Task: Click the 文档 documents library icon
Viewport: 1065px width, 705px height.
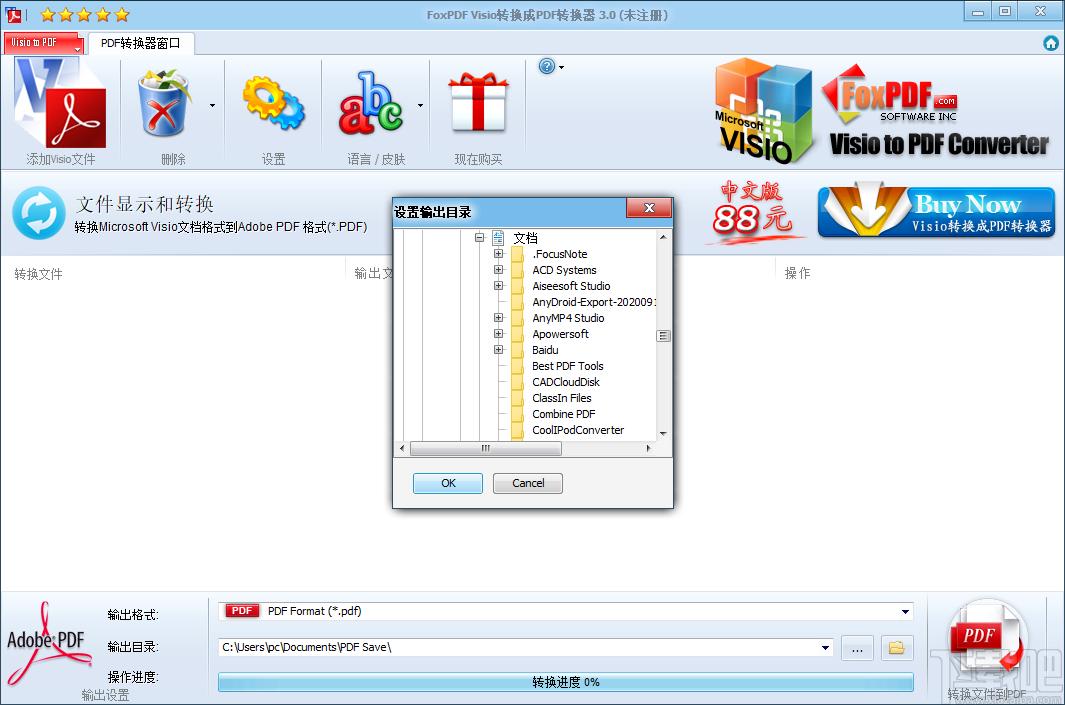Action: tap(498, 238)
